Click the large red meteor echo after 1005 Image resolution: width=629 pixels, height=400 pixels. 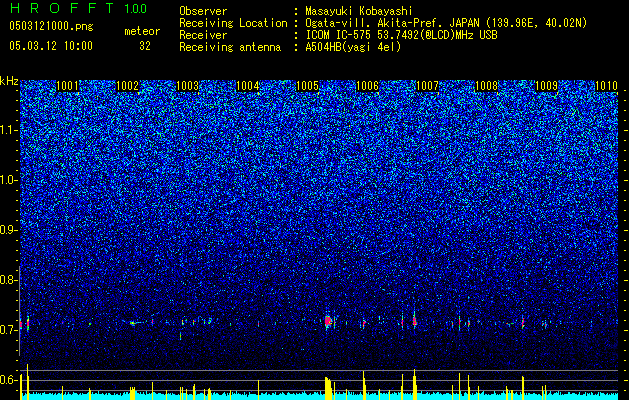[x=328, y=321]
